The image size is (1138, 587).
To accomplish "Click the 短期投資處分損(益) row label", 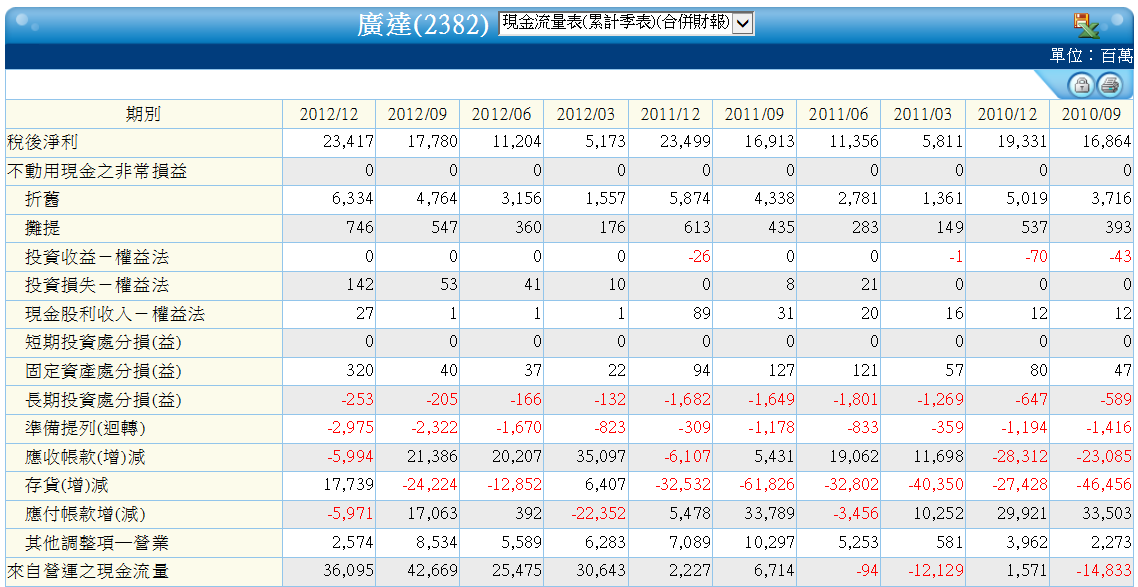I will tap(104, 342).
